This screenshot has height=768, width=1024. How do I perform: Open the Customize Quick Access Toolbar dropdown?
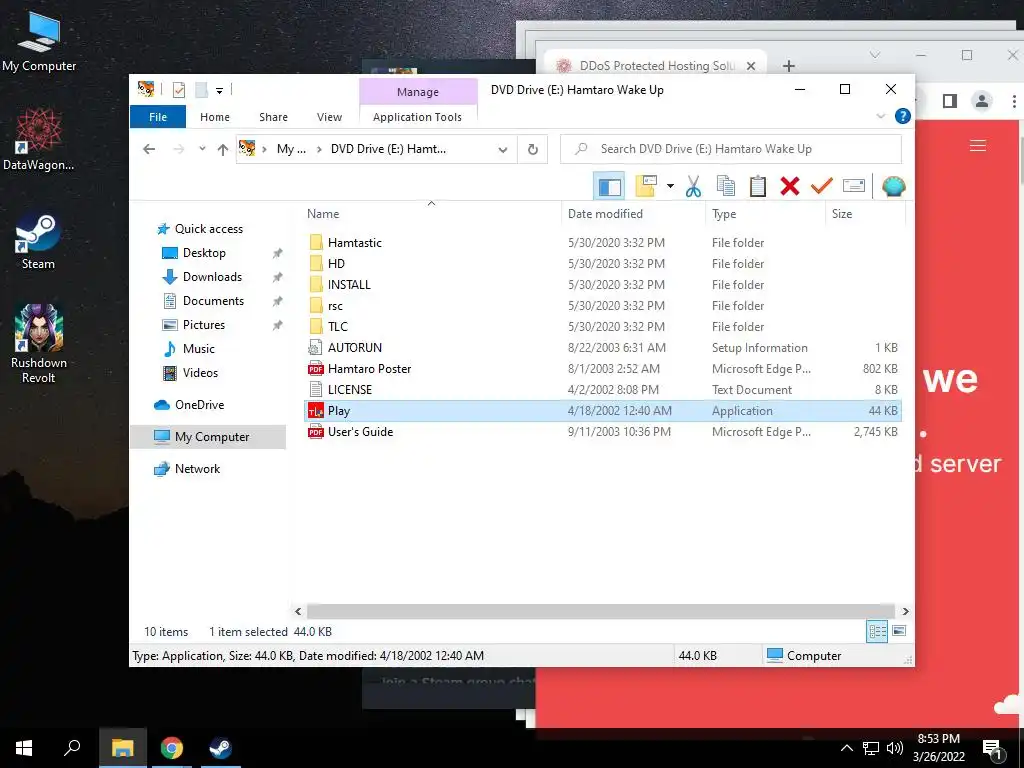pyautogui.click(x=219, y=91)
